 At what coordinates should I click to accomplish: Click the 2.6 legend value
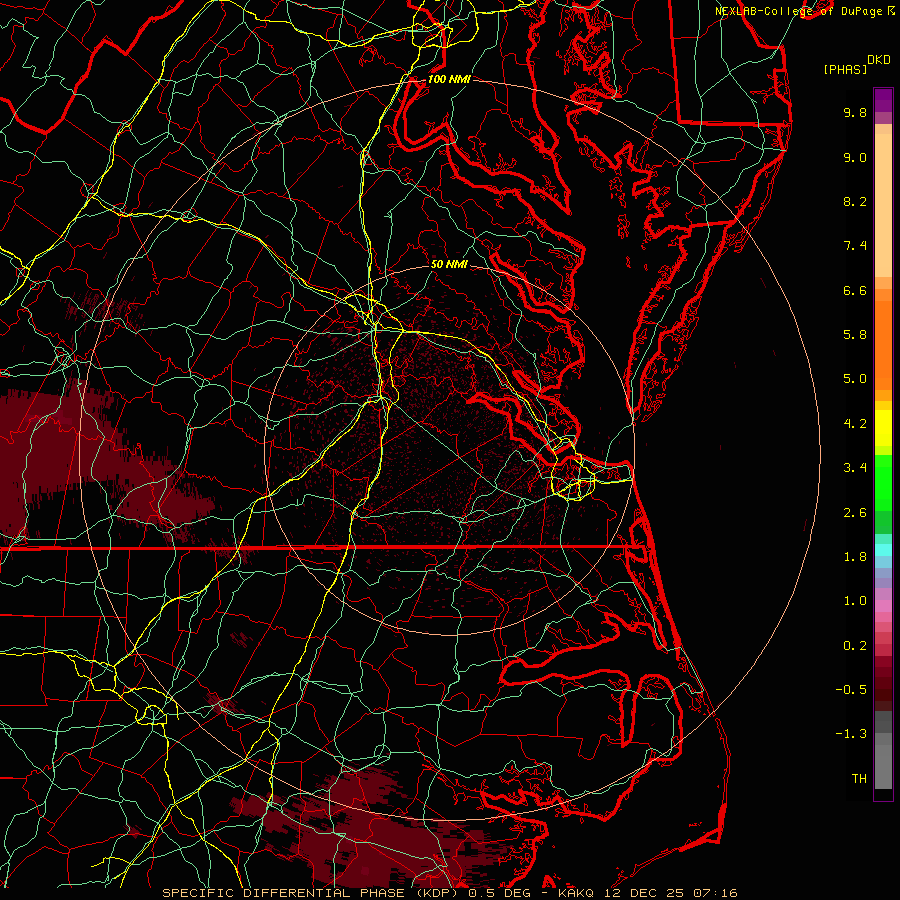point(855,513)
